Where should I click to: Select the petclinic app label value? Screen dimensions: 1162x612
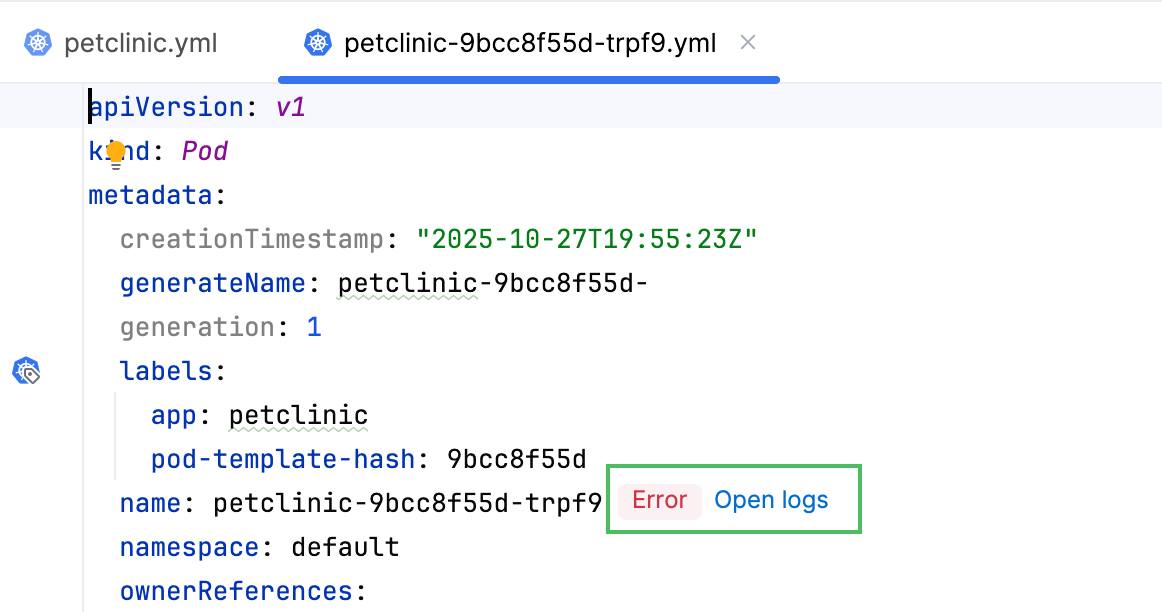pyautogui.click(x=297, y=415)
